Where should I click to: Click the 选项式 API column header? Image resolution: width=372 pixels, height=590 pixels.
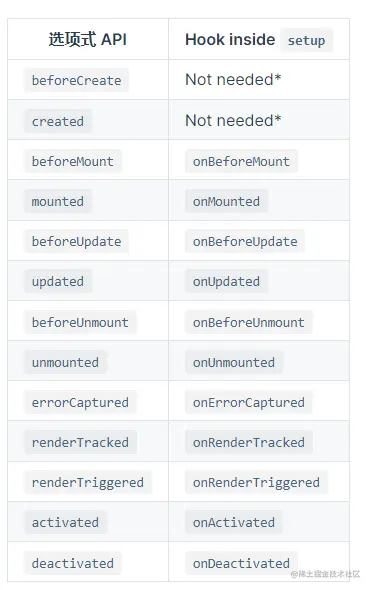click(x=88, y=39)
